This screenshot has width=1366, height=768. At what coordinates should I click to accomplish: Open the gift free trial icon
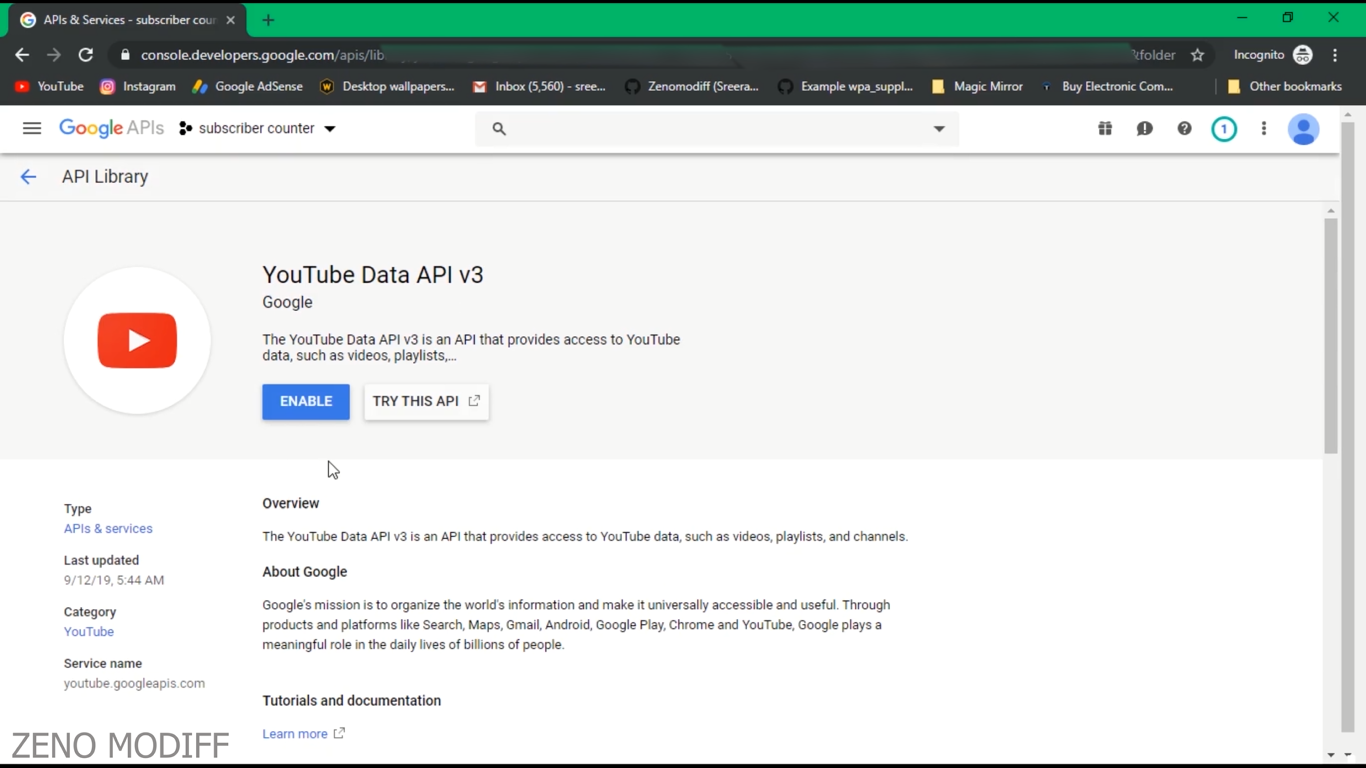click(1105, 129)
